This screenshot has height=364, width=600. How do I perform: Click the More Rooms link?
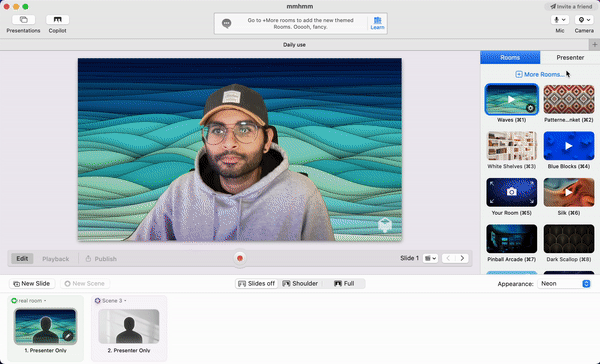click(x=540, y=74)
